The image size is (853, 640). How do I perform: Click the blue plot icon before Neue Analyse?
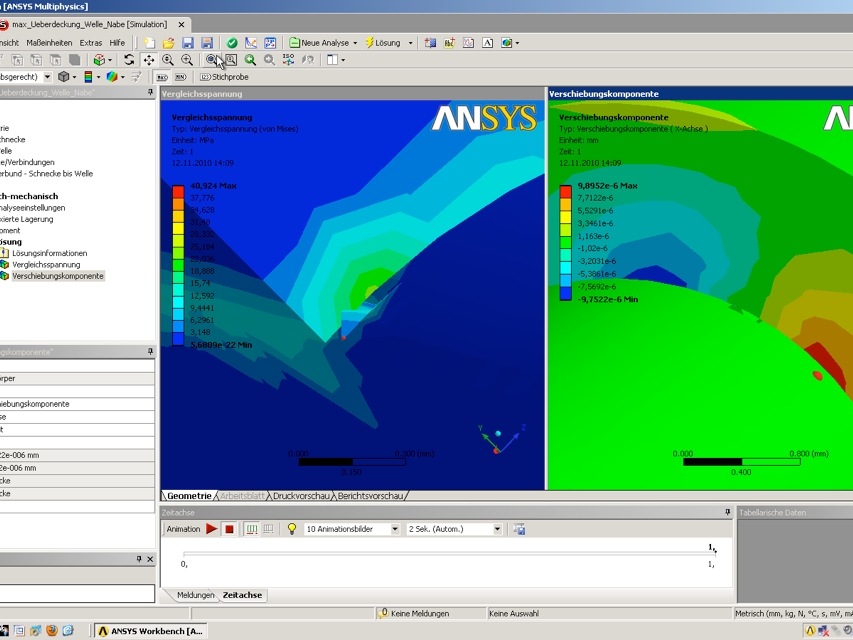[x=270, y=43]
